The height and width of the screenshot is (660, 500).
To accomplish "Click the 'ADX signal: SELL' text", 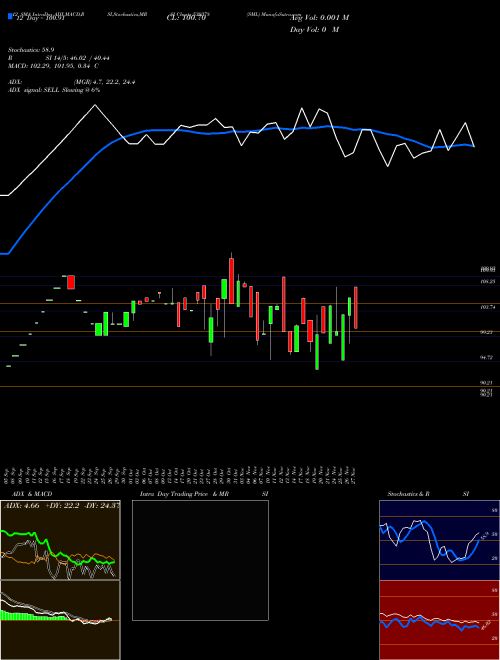I will [34, 90].
